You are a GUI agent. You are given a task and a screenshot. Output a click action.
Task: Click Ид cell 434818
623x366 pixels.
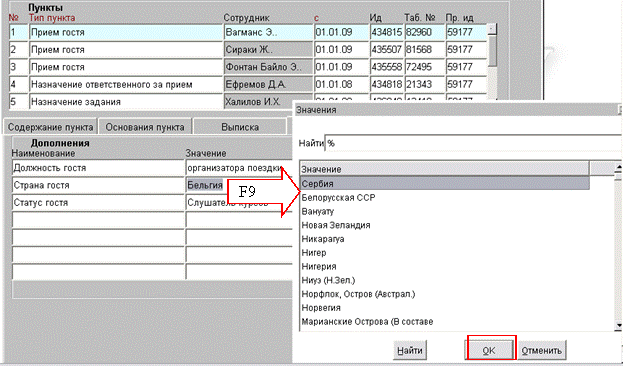387,84
